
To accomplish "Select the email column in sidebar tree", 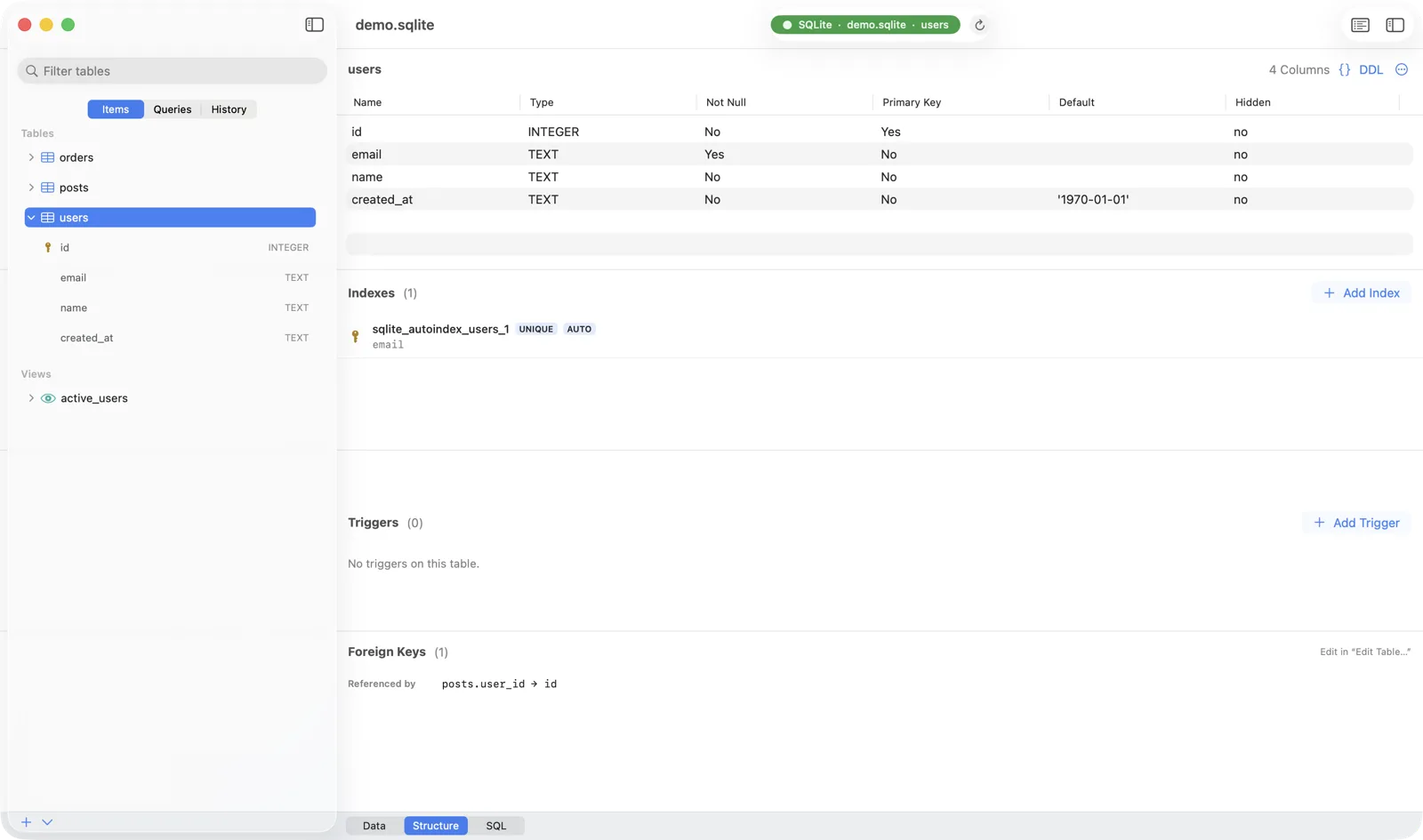I will pyautogui.click(x=171, y=278).
